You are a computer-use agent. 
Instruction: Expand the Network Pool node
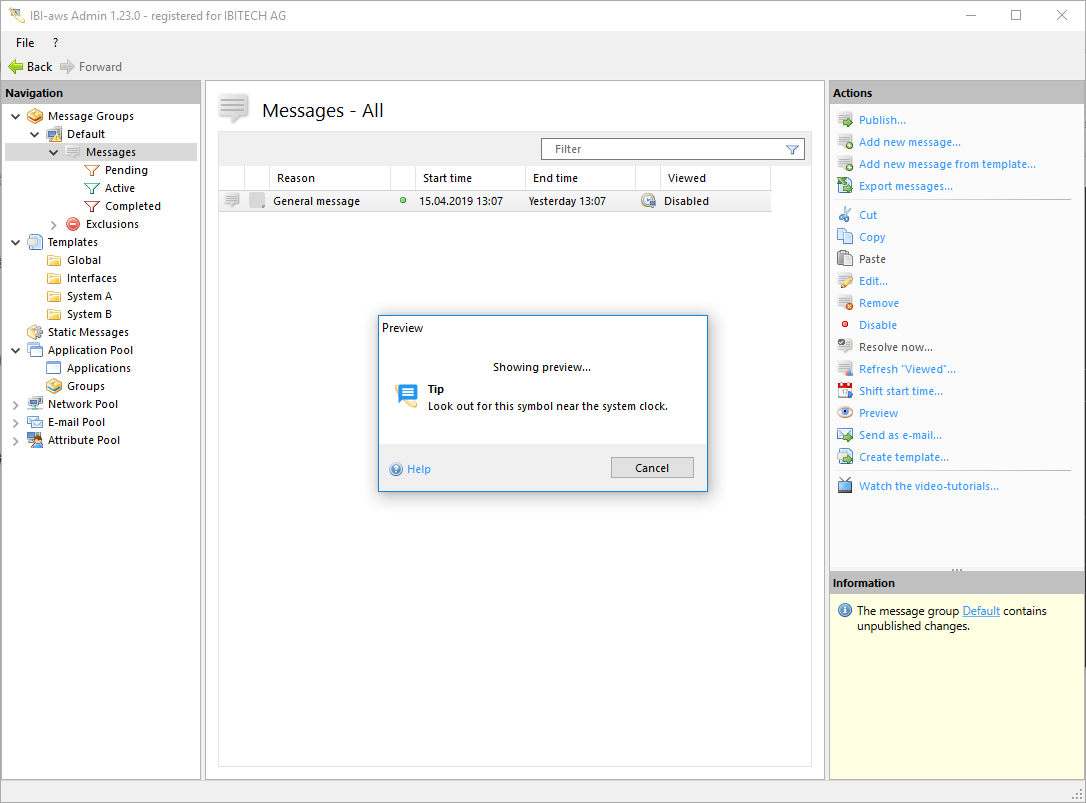(x=15, y=405)
